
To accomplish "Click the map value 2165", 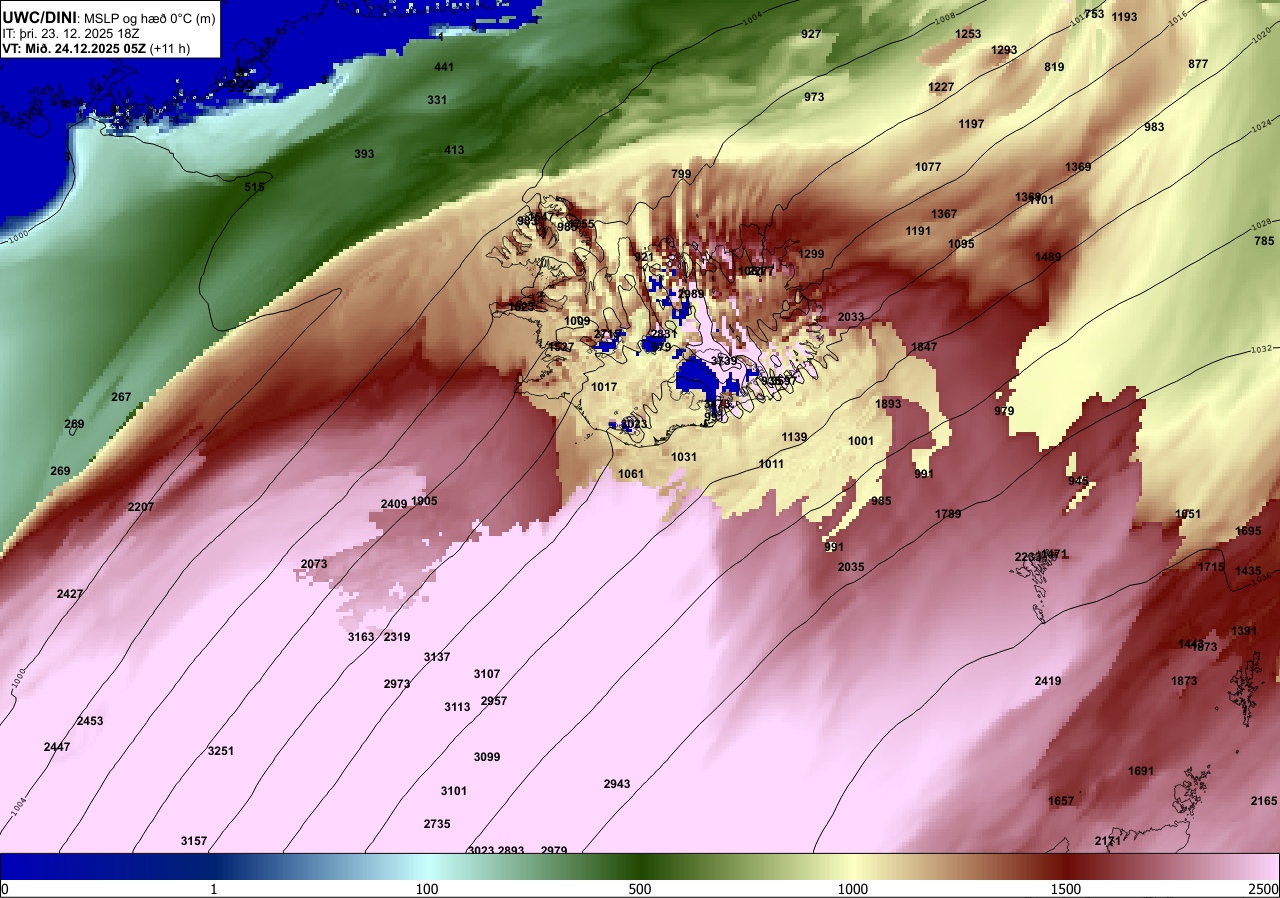I will [1264, 801].
